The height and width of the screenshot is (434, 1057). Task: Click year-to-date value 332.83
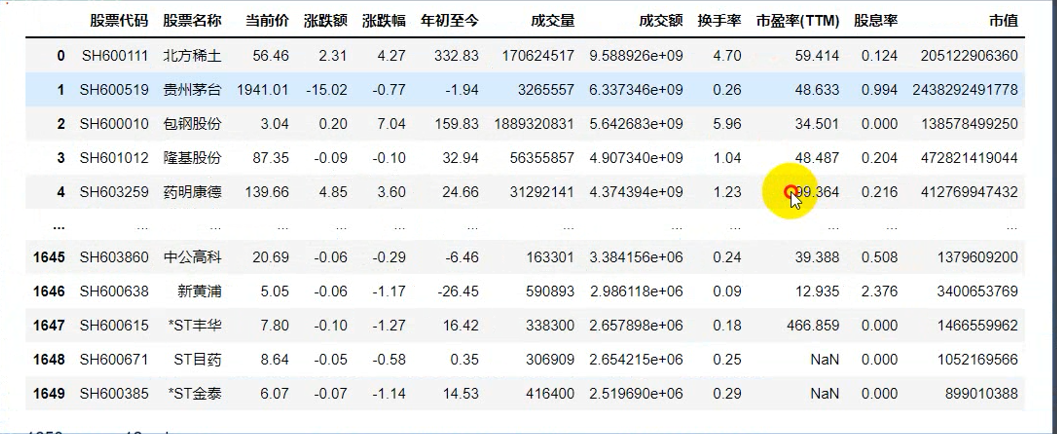456,56
